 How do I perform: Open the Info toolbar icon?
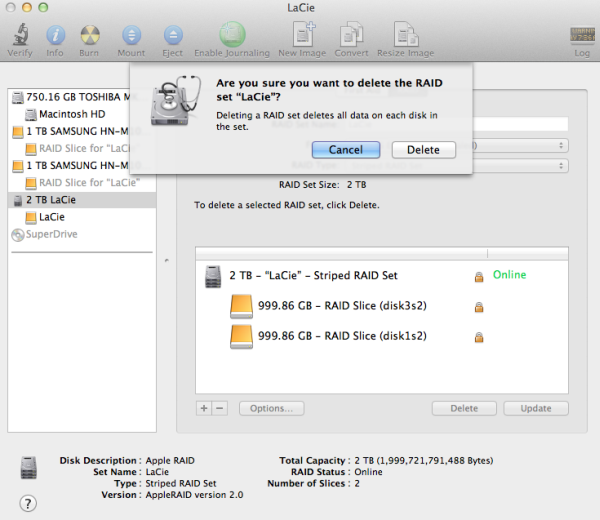[x=55, y=35]
